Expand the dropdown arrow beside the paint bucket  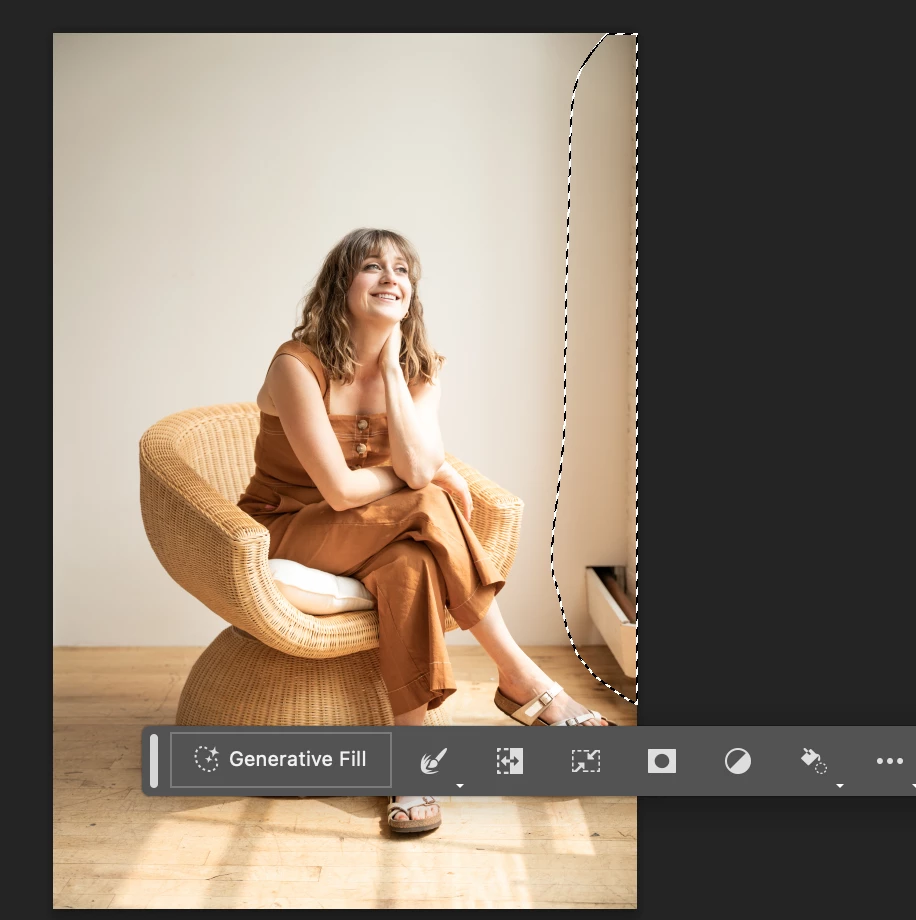point(840,786)
